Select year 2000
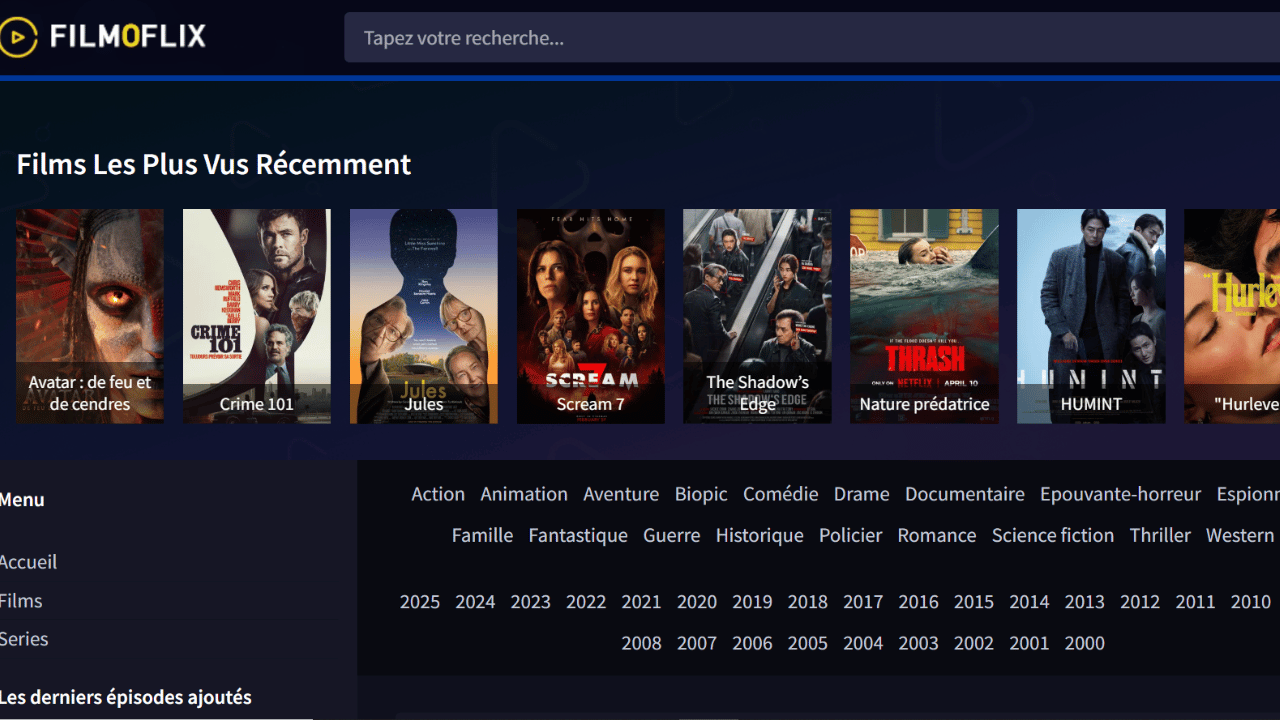This screenshot has height=720, width=1280. (x=1084, y=643)
